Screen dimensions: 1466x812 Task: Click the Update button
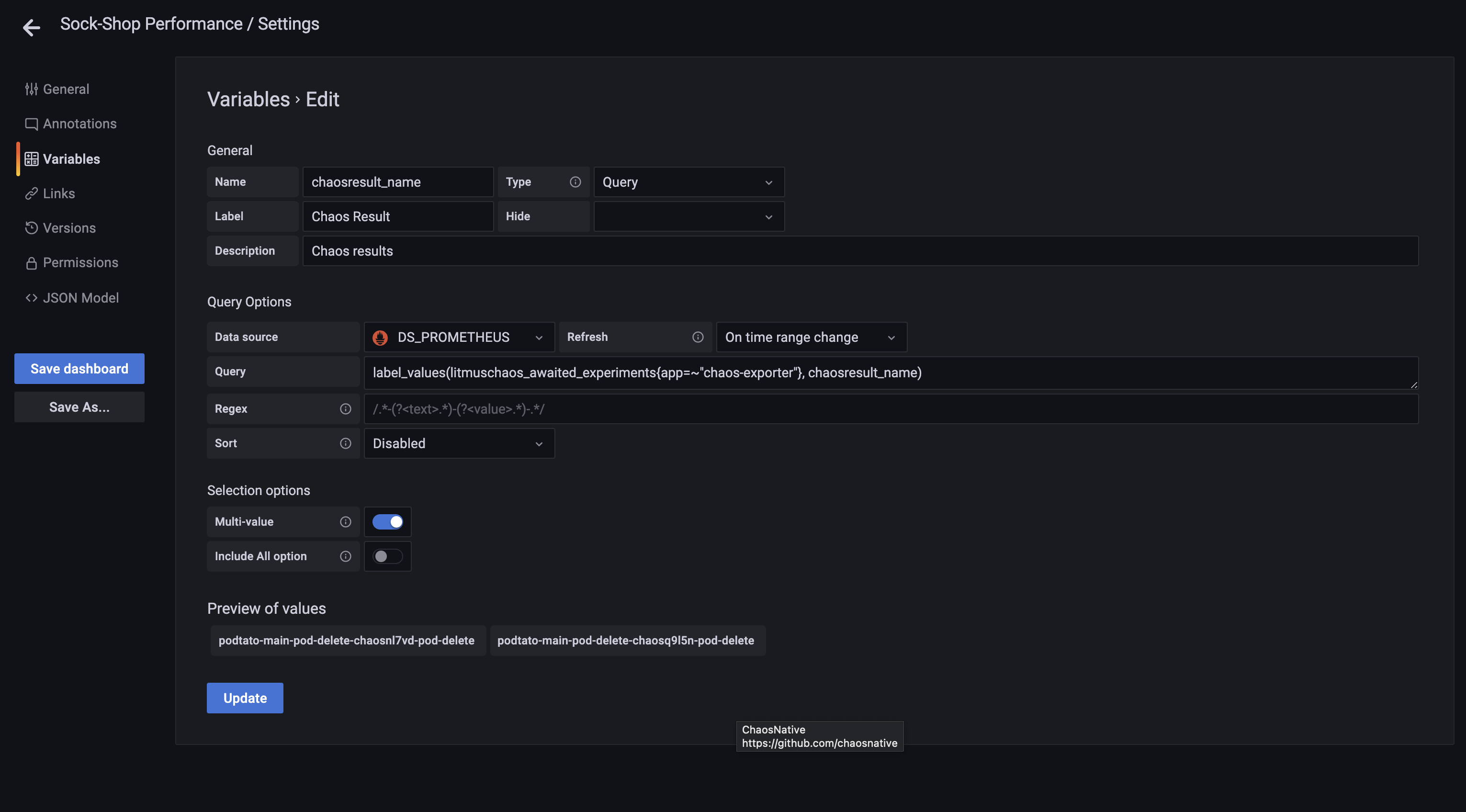click(245, 698)
